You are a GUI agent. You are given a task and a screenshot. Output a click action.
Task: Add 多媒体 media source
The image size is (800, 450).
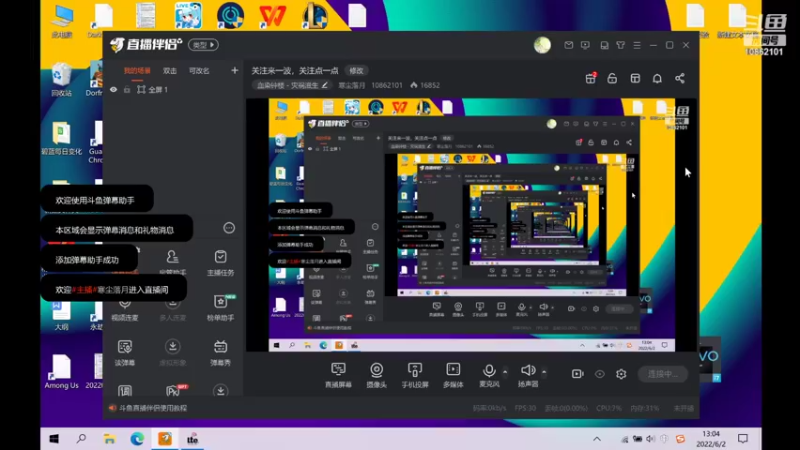coord(453,375)
